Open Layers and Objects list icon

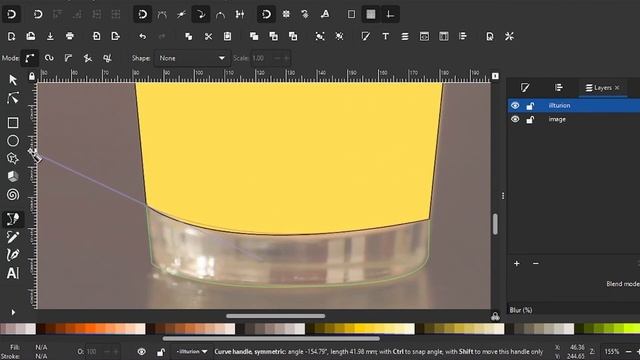coord(404,36)
